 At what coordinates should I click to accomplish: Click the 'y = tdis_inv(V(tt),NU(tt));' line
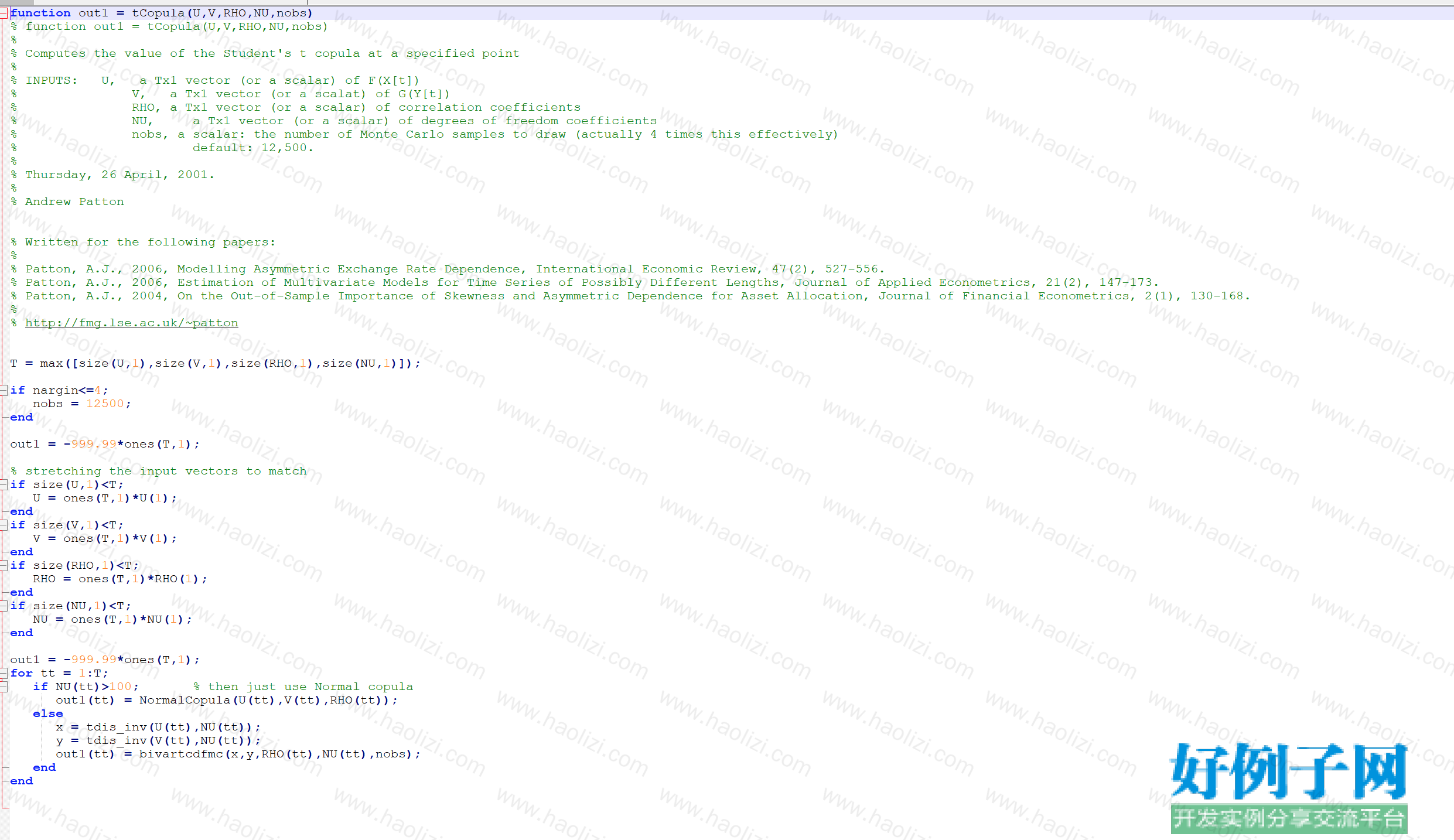click(158, 740)
